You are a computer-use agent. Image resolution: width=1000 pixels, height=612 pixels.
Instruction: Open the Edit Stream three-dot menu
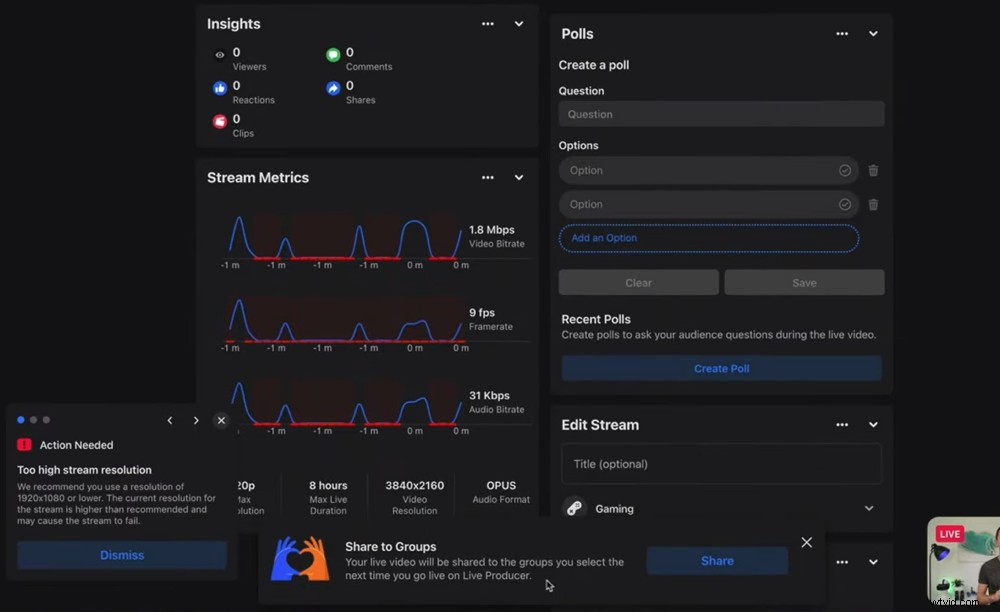[843, 425]
